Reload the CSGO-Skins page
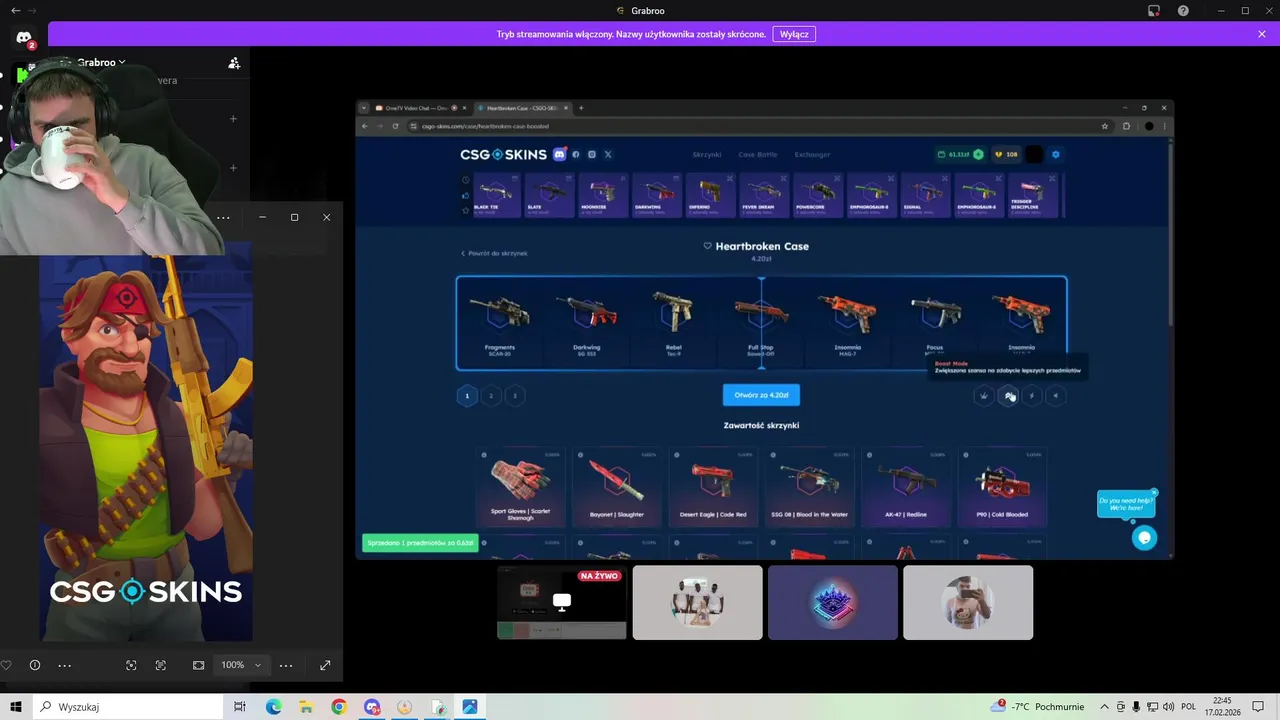The image size is (1280, 720). (396, 126)
